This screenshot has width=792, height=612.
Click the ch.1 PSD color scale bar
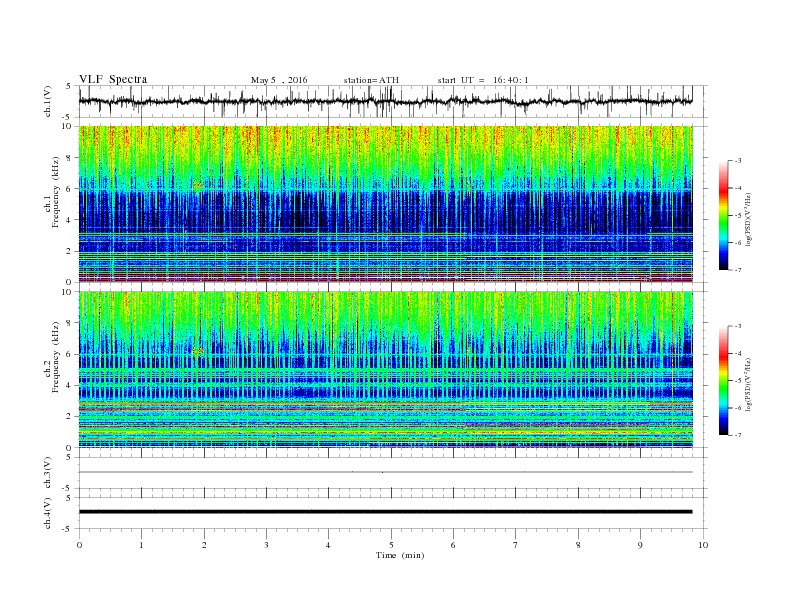[x=723, y=216]
